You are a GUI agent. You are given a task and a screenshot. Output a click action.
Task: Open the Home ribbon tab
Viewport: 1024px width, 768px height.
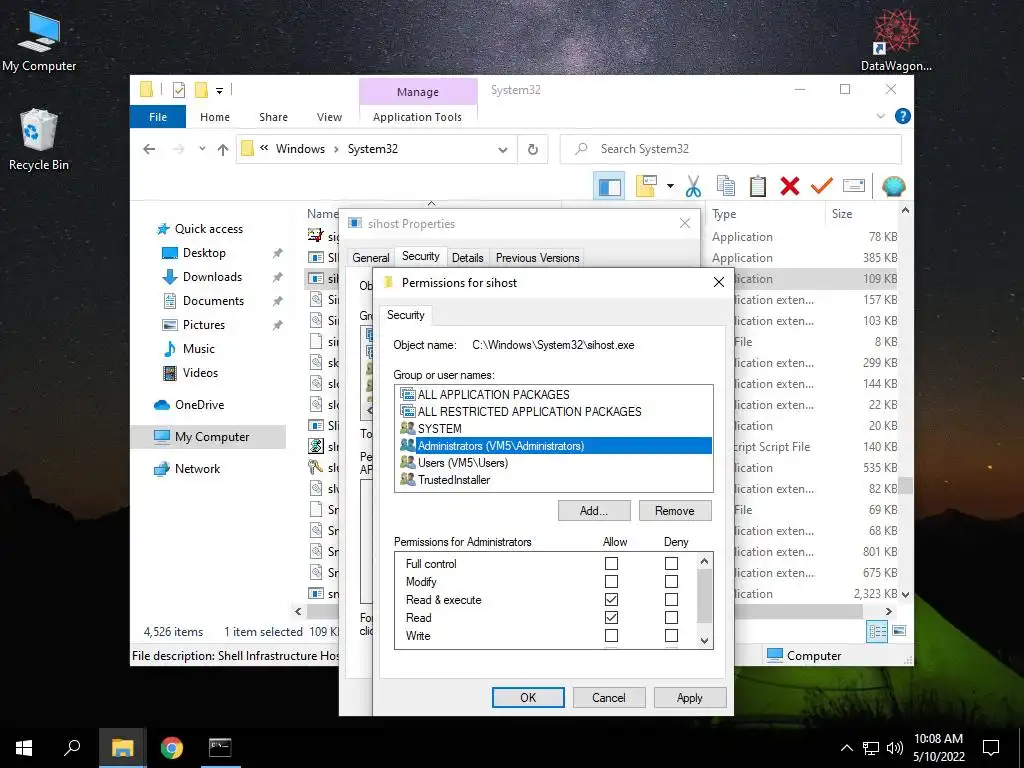click(x=215, y=117)
